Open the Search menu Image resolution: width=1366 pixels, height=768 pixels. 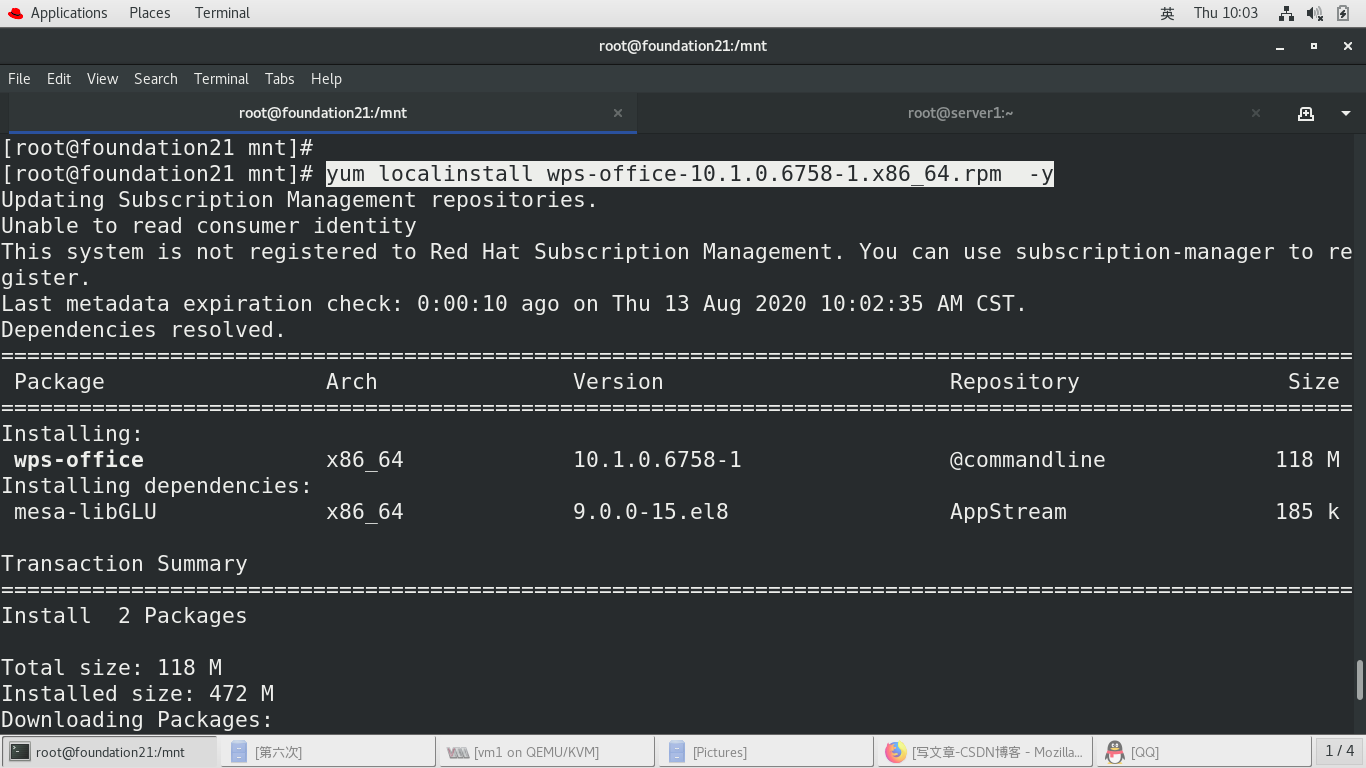pos(155,79)
